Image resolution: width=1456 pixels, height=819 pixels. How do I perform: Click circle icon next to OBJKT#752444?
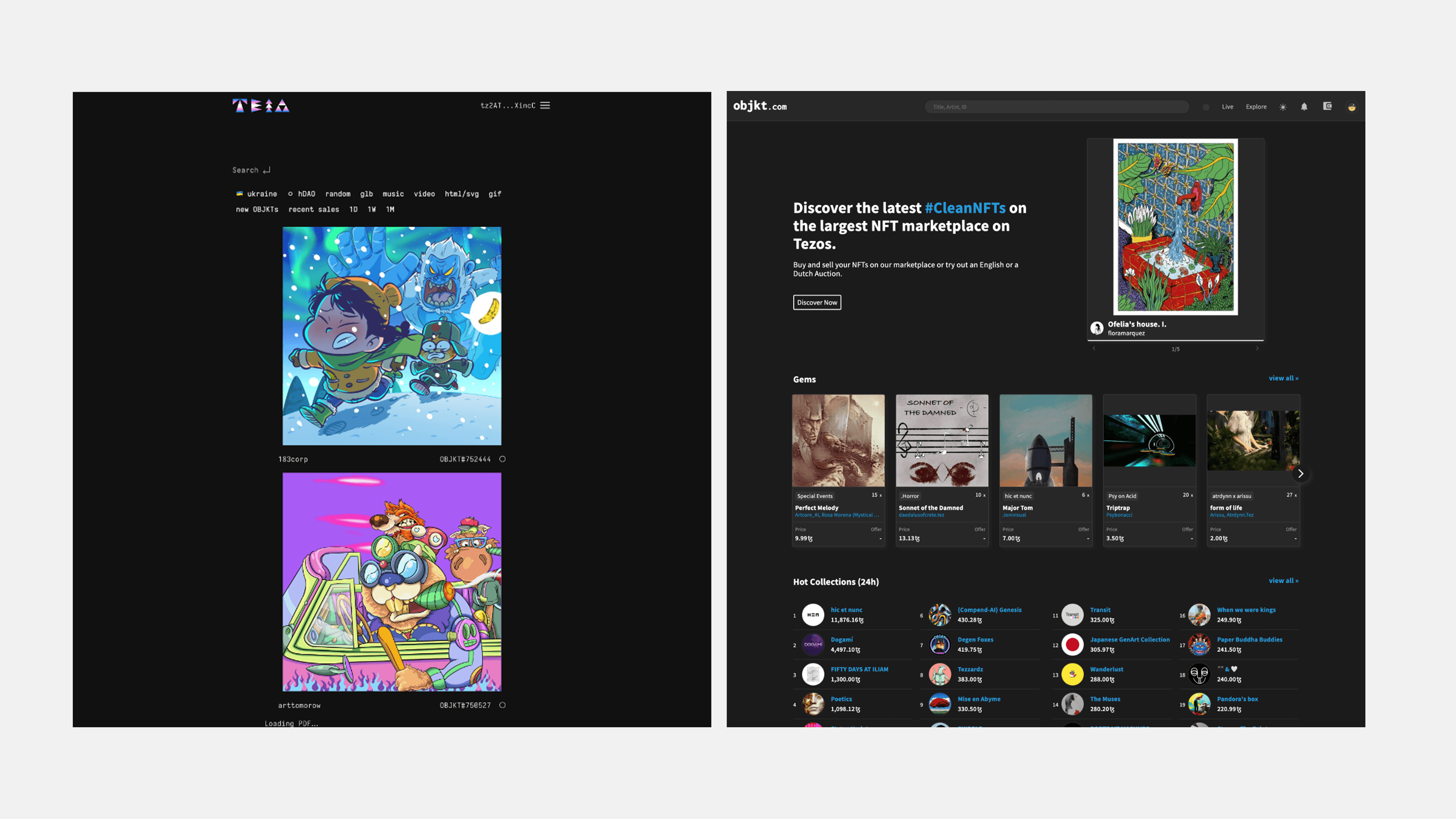[502, 459]
